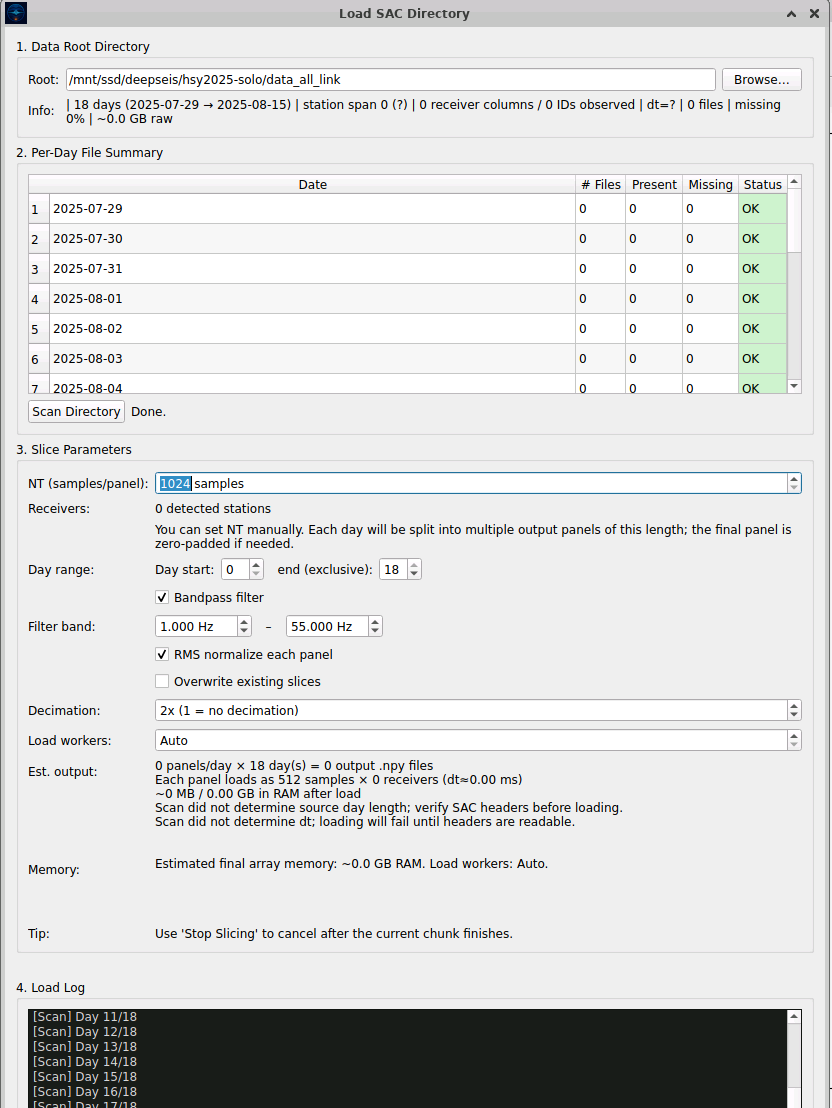Viewport: 832px width, 1108px height.
Task: Select the 2025-08-01 date cell
Action: pyautogui.click(x=312, y=299)
